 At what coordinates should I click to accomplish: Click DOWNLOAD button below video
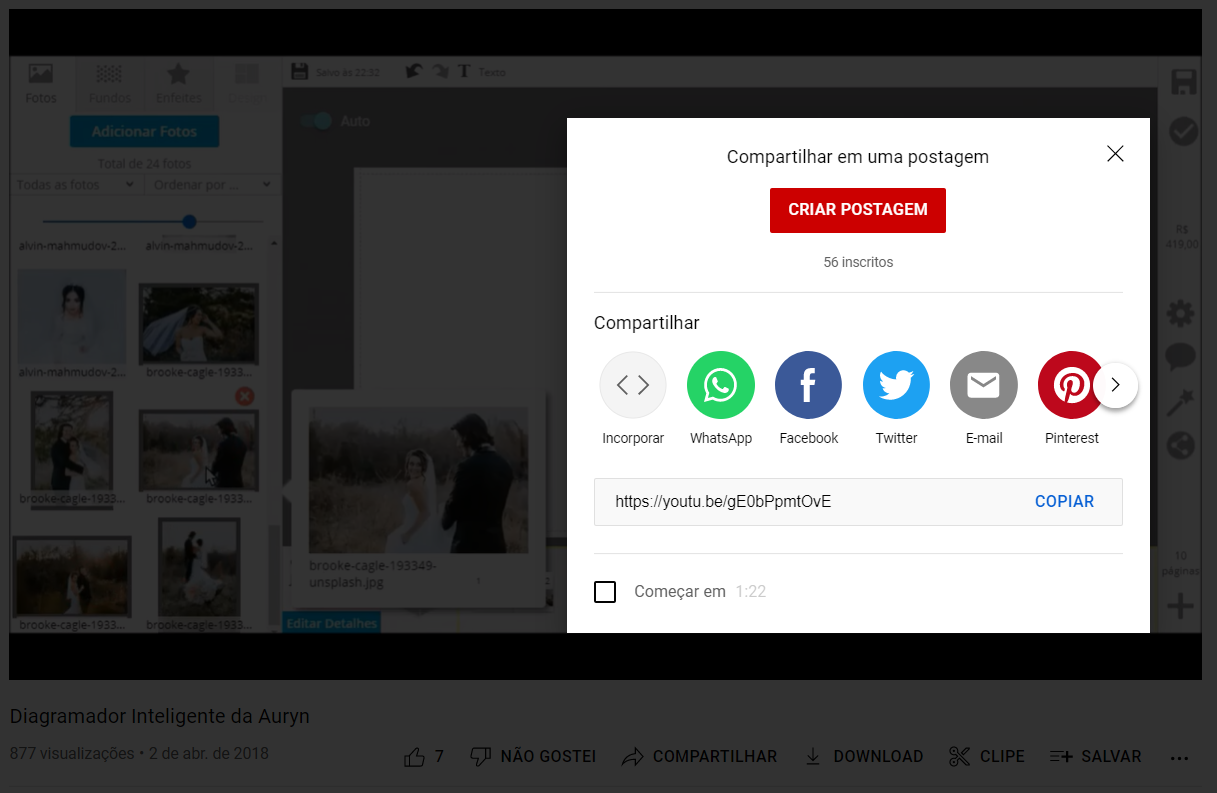(x=864, y=757)
